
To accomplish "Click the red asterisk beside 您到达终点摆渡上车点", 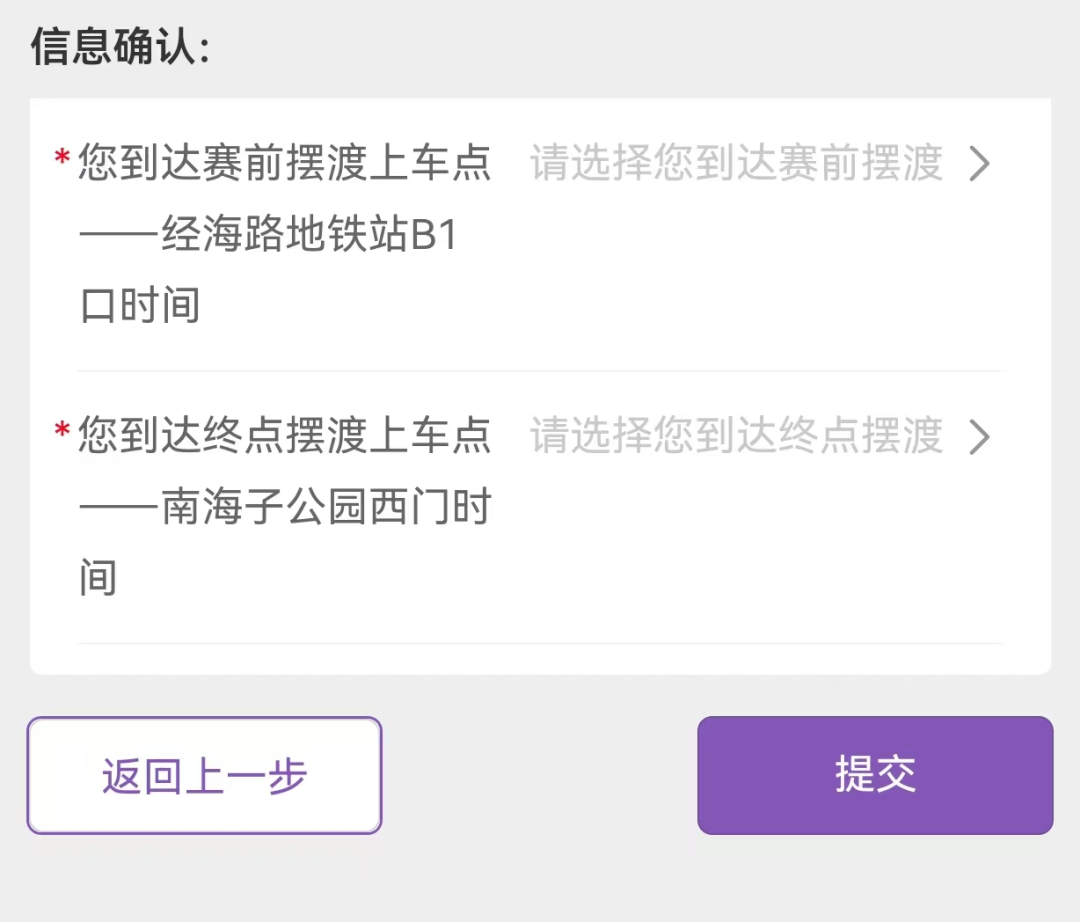I will [62, 432].
